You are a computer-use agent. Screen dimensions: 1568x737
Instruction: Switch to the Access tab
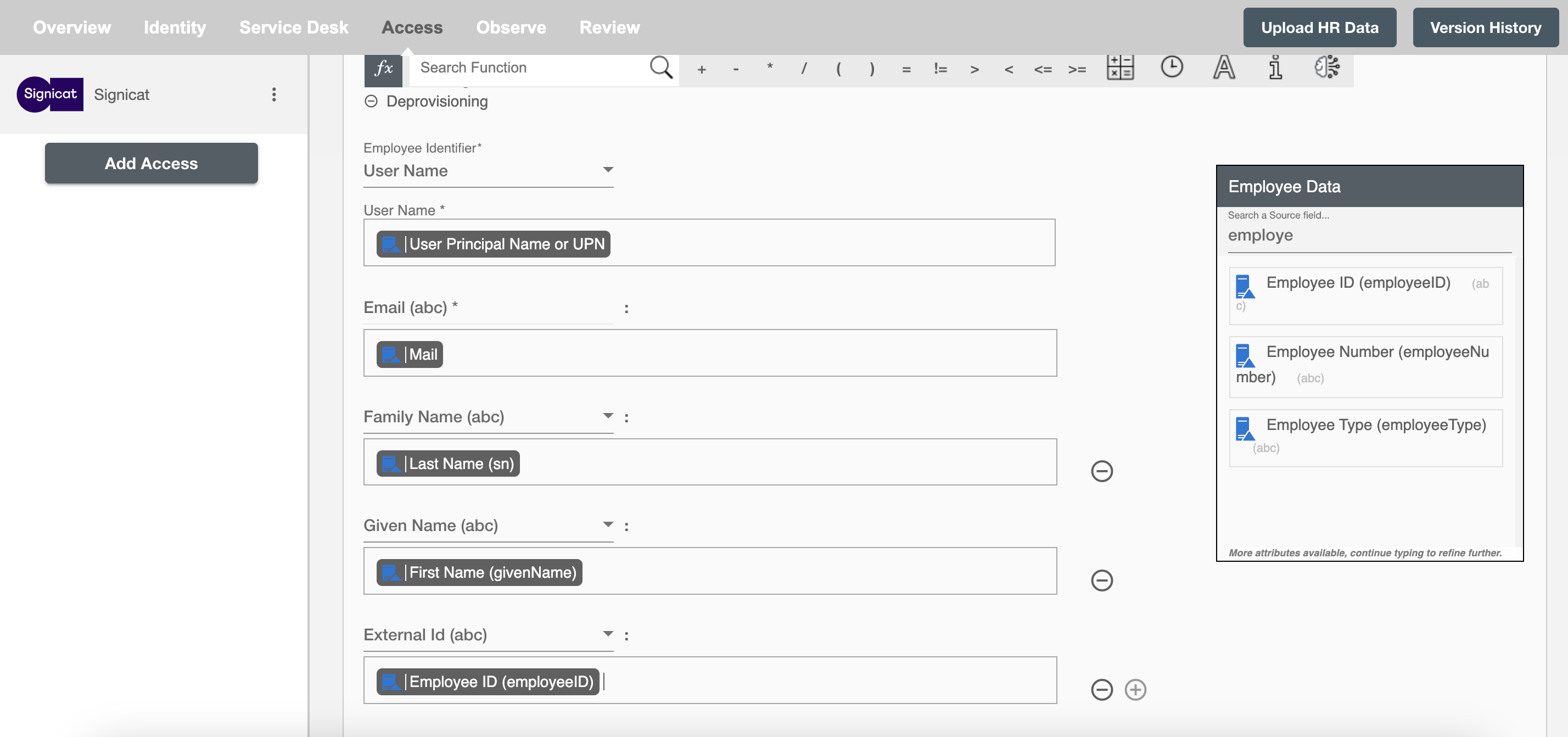tap(412, 27)
